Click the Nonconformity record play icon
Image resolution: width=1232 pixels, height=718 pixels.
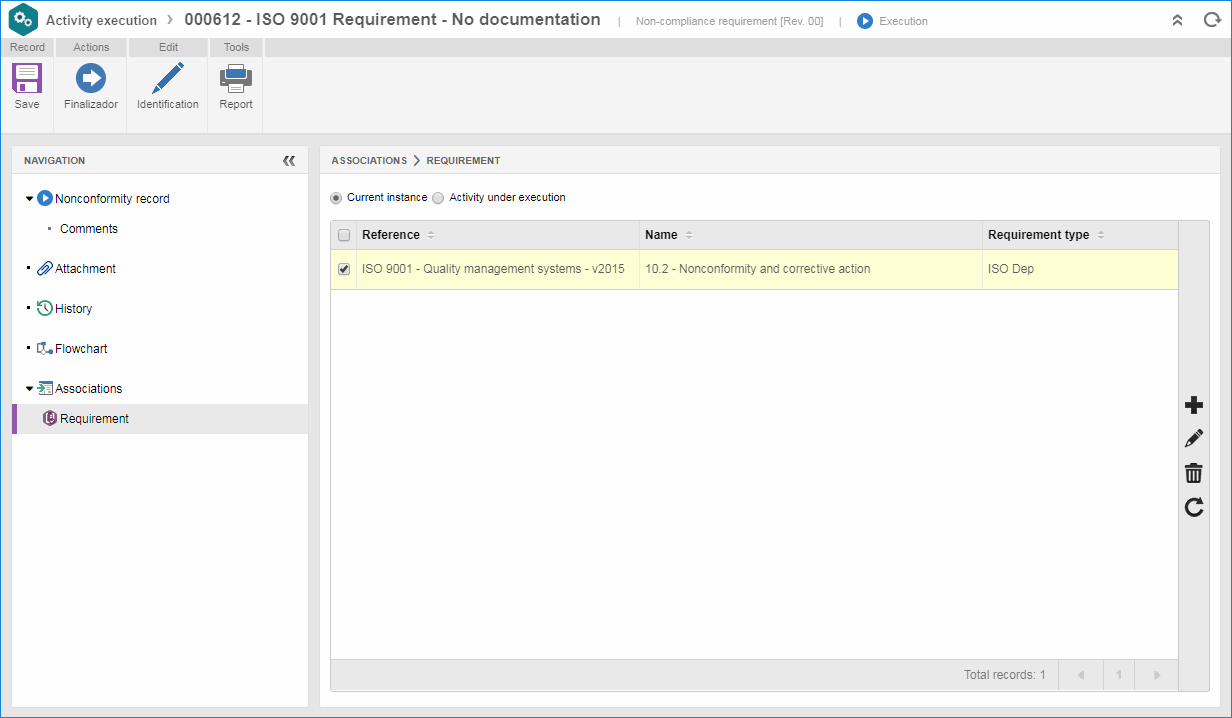click(x=45, y=198)
